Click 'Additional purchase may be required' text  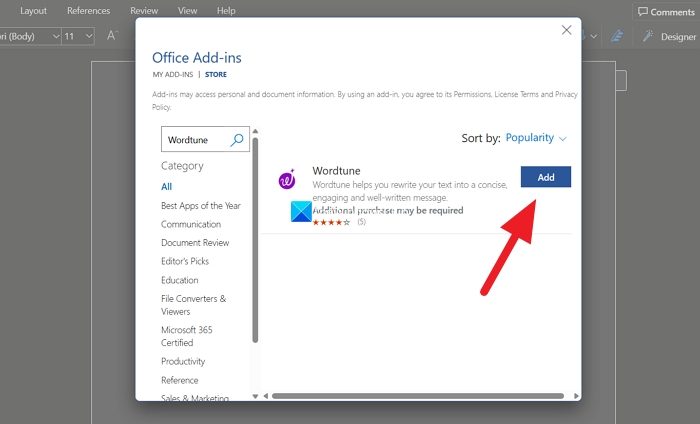pyautogui.click(x=388, y=210)
